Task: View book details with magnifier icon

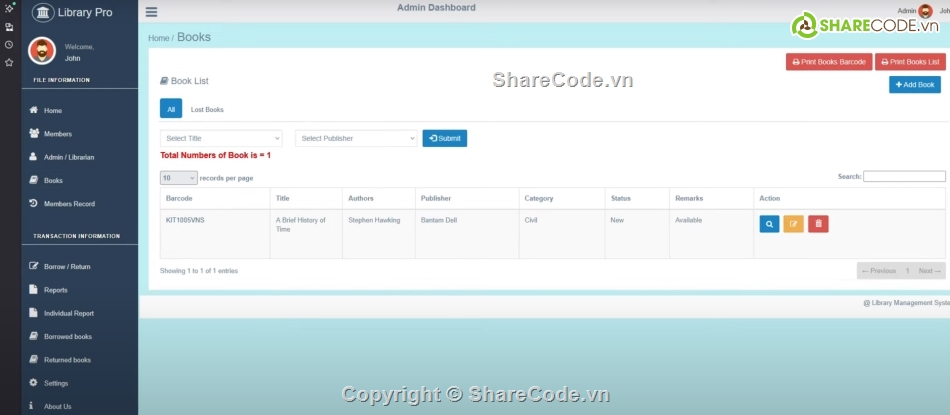Action: point(769,224)
